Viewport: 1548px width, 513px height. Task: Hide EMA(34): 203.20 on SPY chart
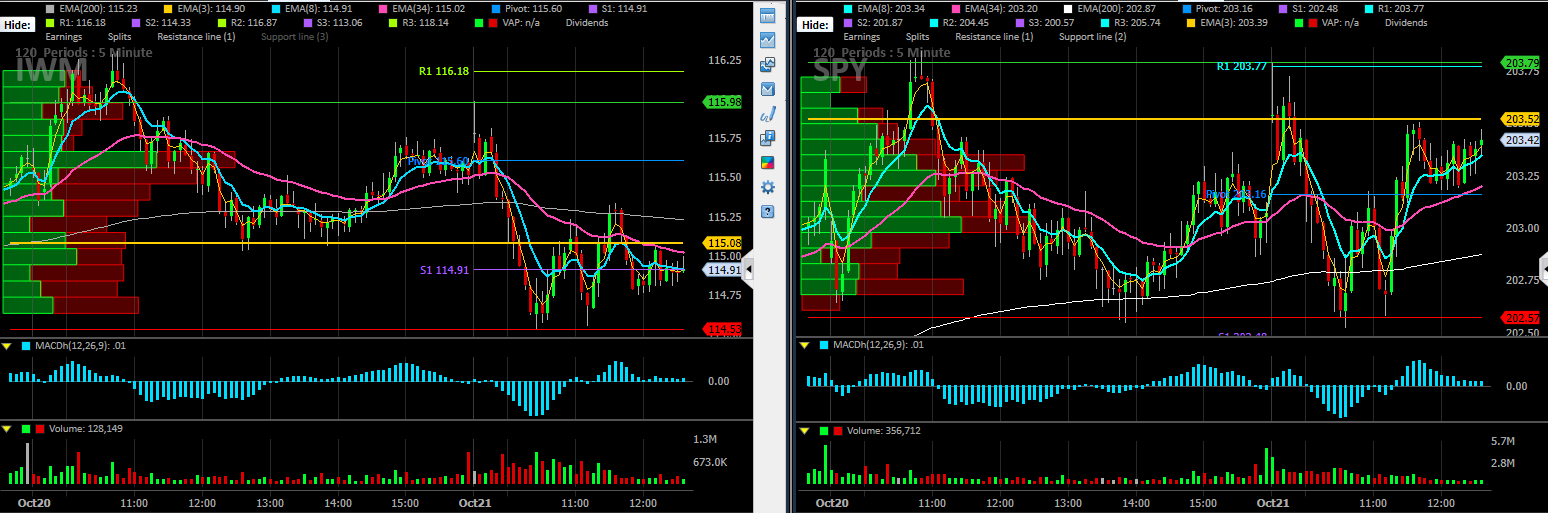click(x=997, y=8)
